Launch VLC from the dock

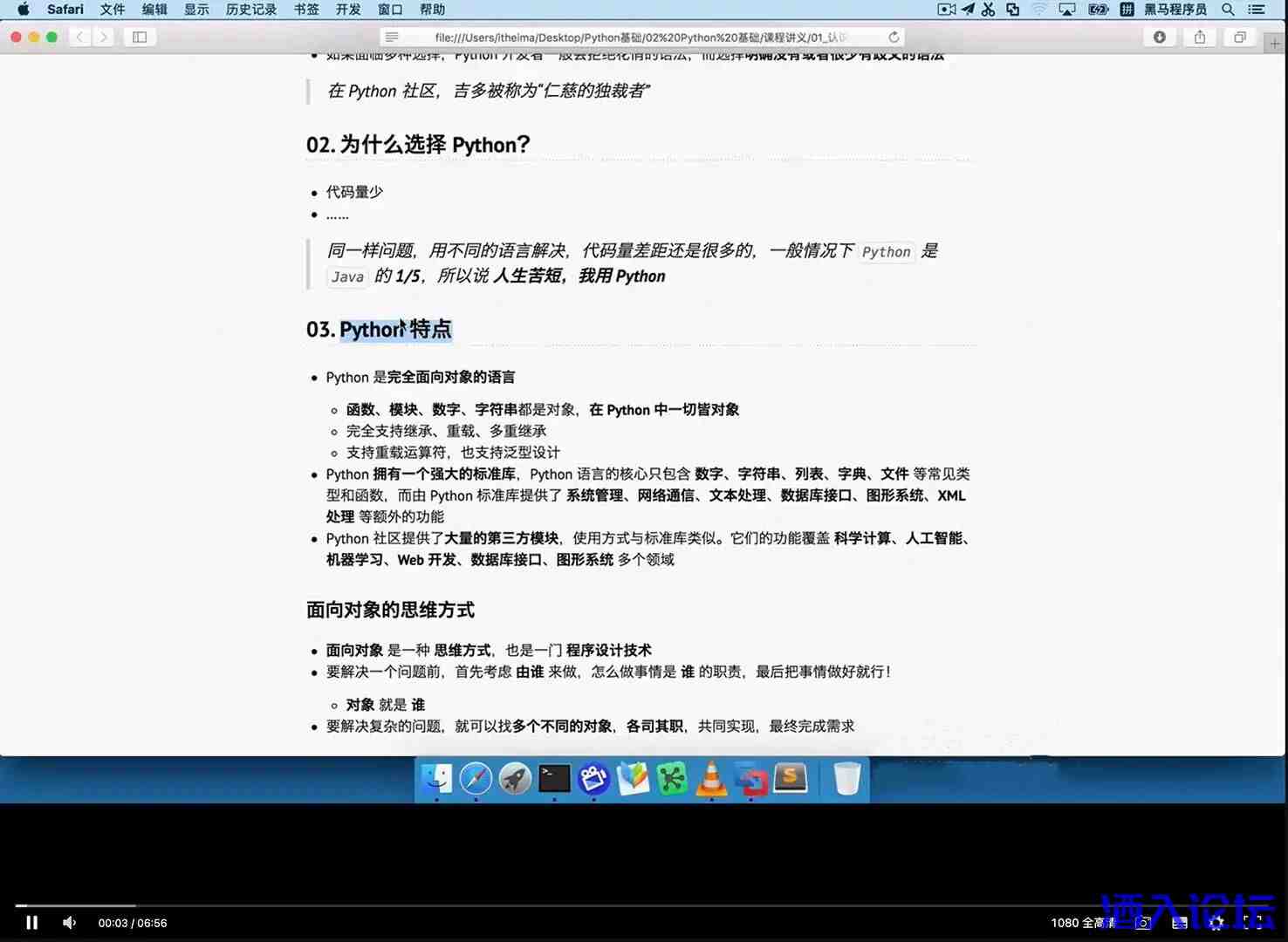(x=712, y=778)
